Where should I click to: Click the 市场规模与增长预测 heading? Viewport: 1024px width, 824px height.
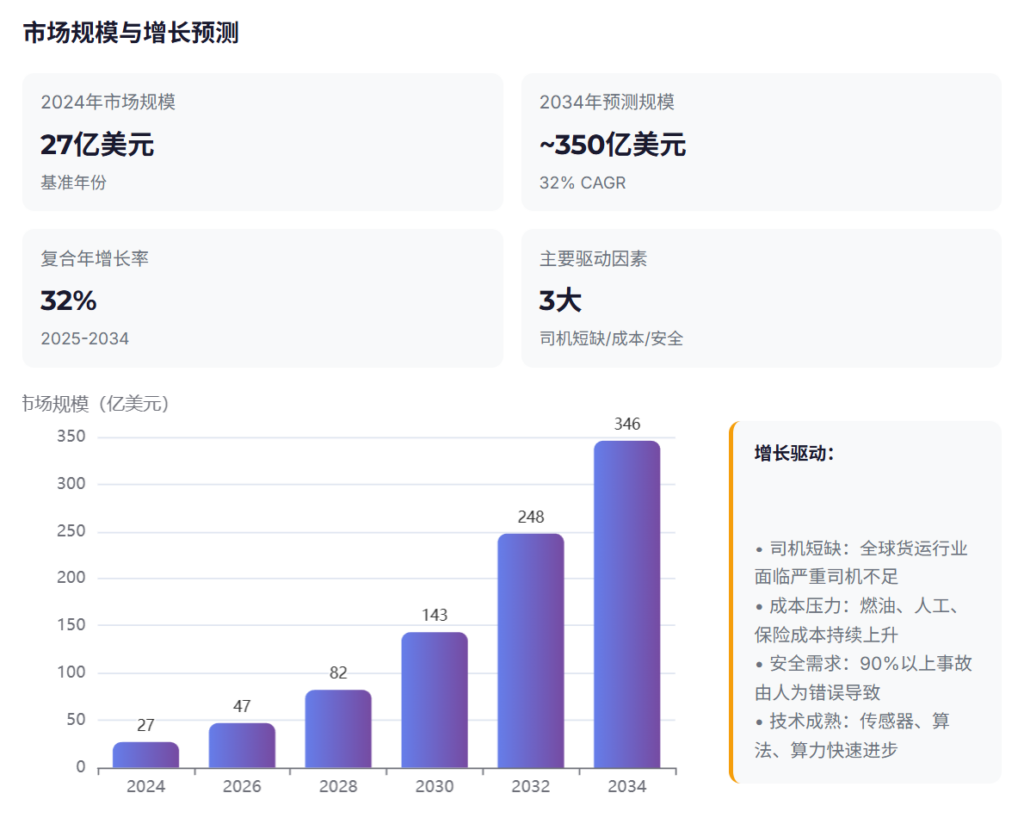[131, 33]
